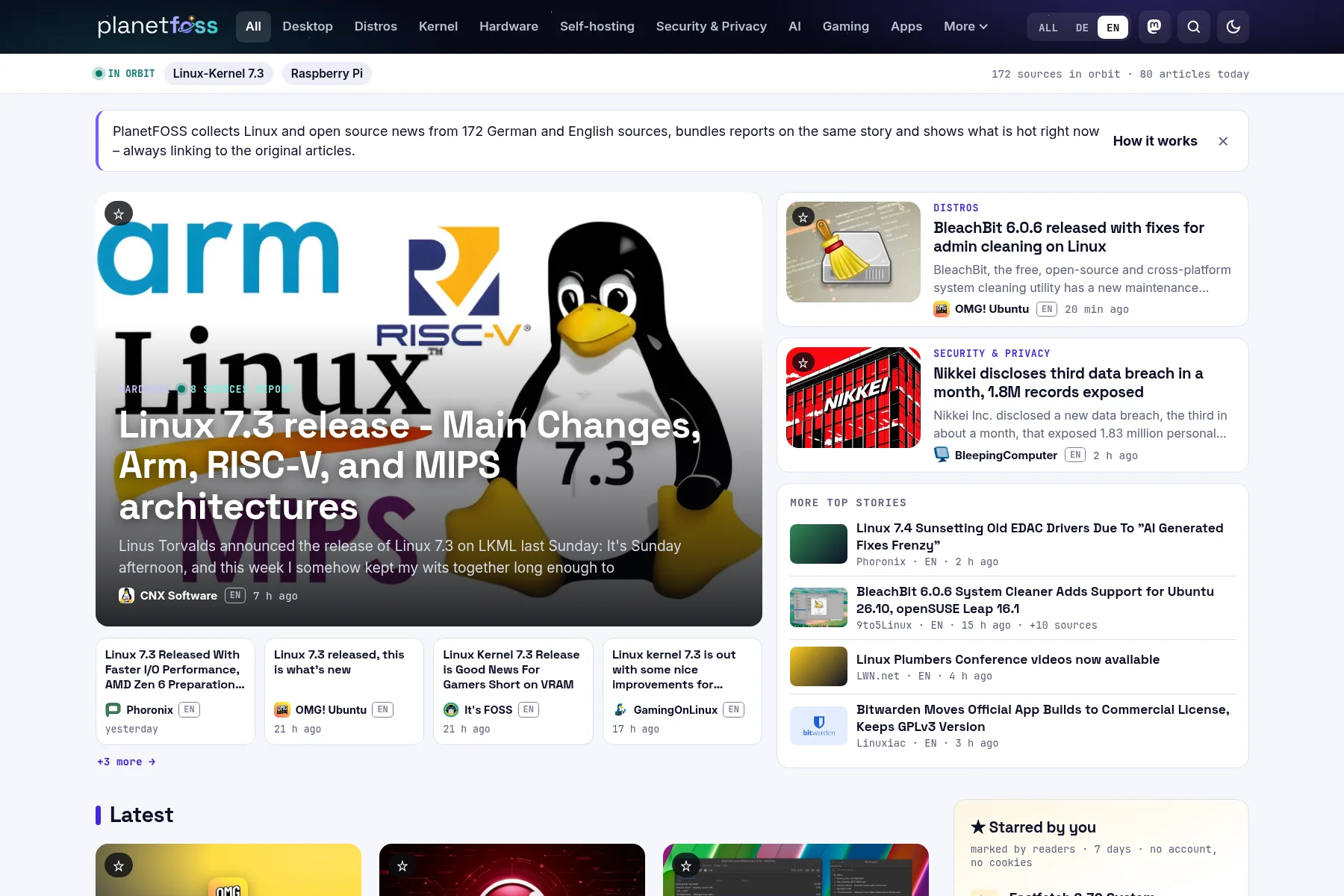Open the Desktop category tab
The height and width of the screenshot is (896, 1344).
coord(308,26)
